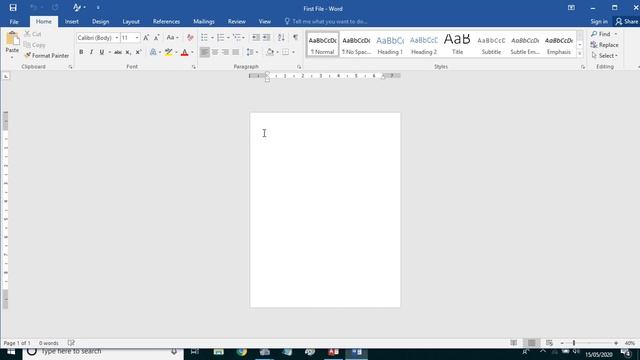Increase paragraph indent
This screenshot has width=640, height=360.
tap(266, 38)
